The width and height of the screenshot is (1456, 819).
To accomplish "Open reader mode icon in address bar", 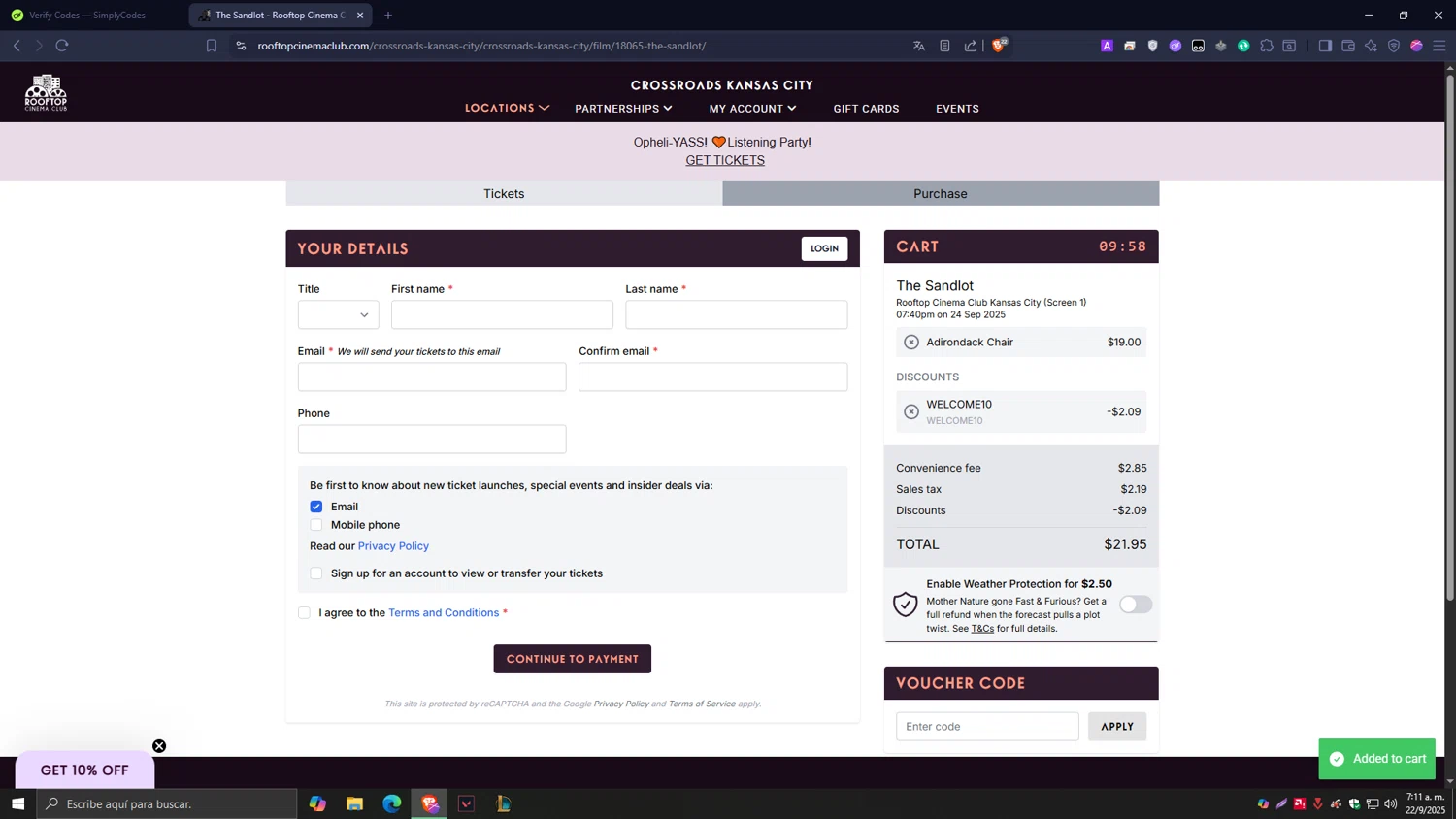I will [944, 46].
